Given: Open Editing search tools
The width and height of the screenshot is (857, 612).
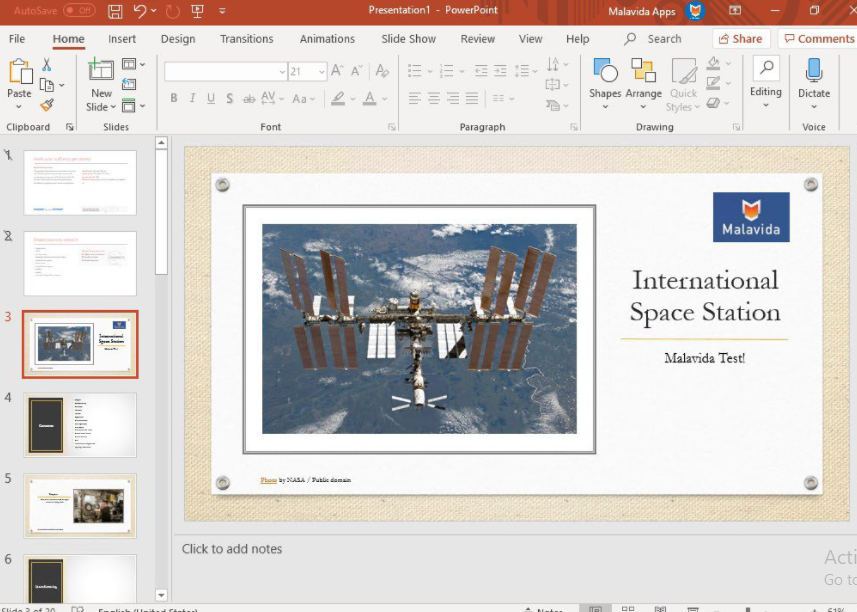Looking at the screenshot, I should [766, 82].
